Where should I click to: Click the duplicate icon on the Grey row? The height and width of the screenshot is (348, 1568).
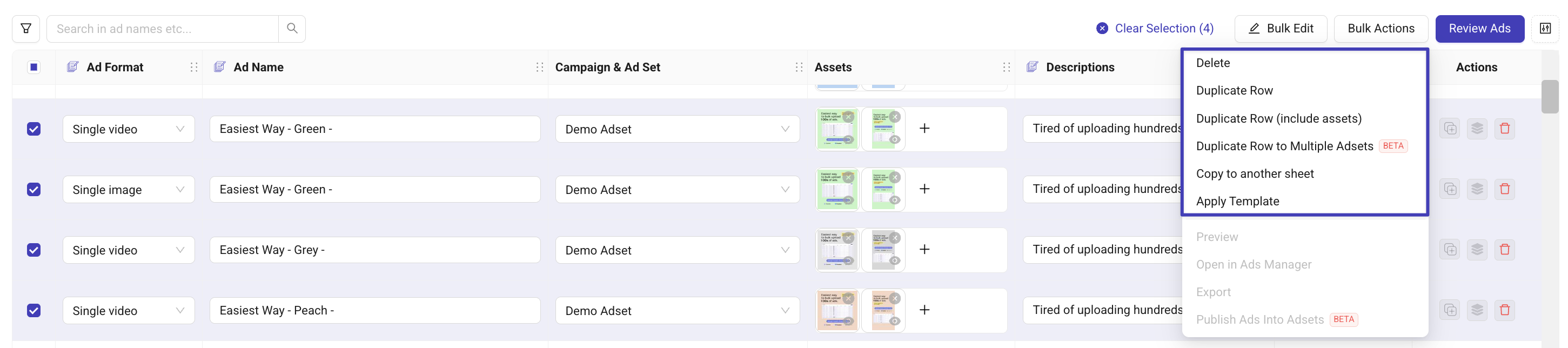click(1449, 250)
